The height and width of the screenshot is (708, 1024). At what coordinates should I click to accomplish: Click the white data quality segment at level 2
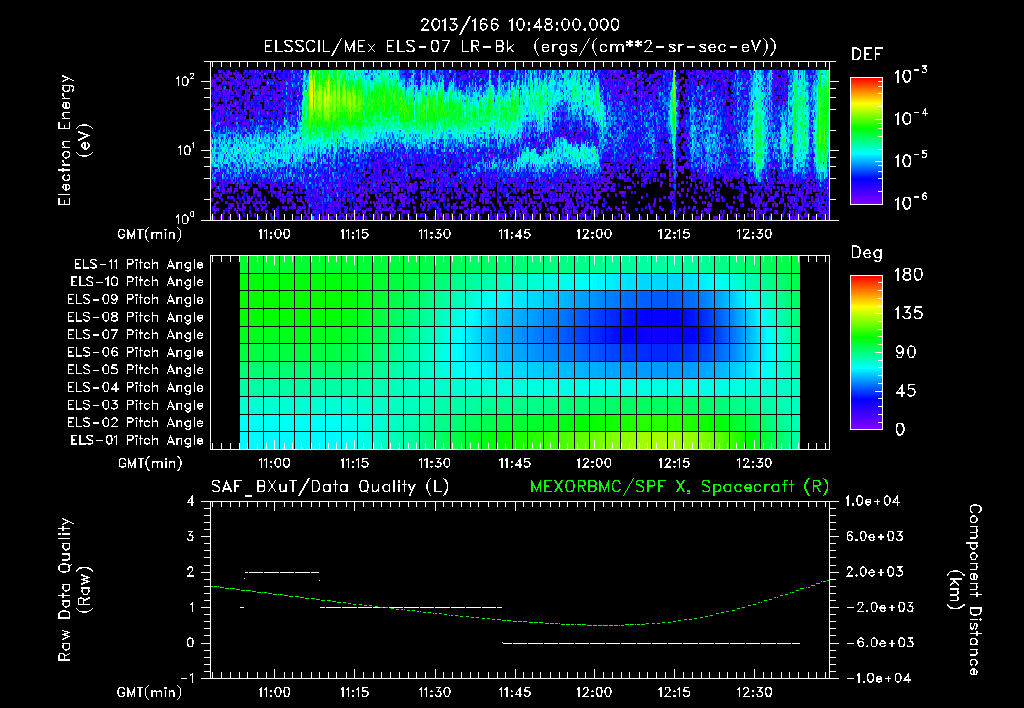(282, 572)
